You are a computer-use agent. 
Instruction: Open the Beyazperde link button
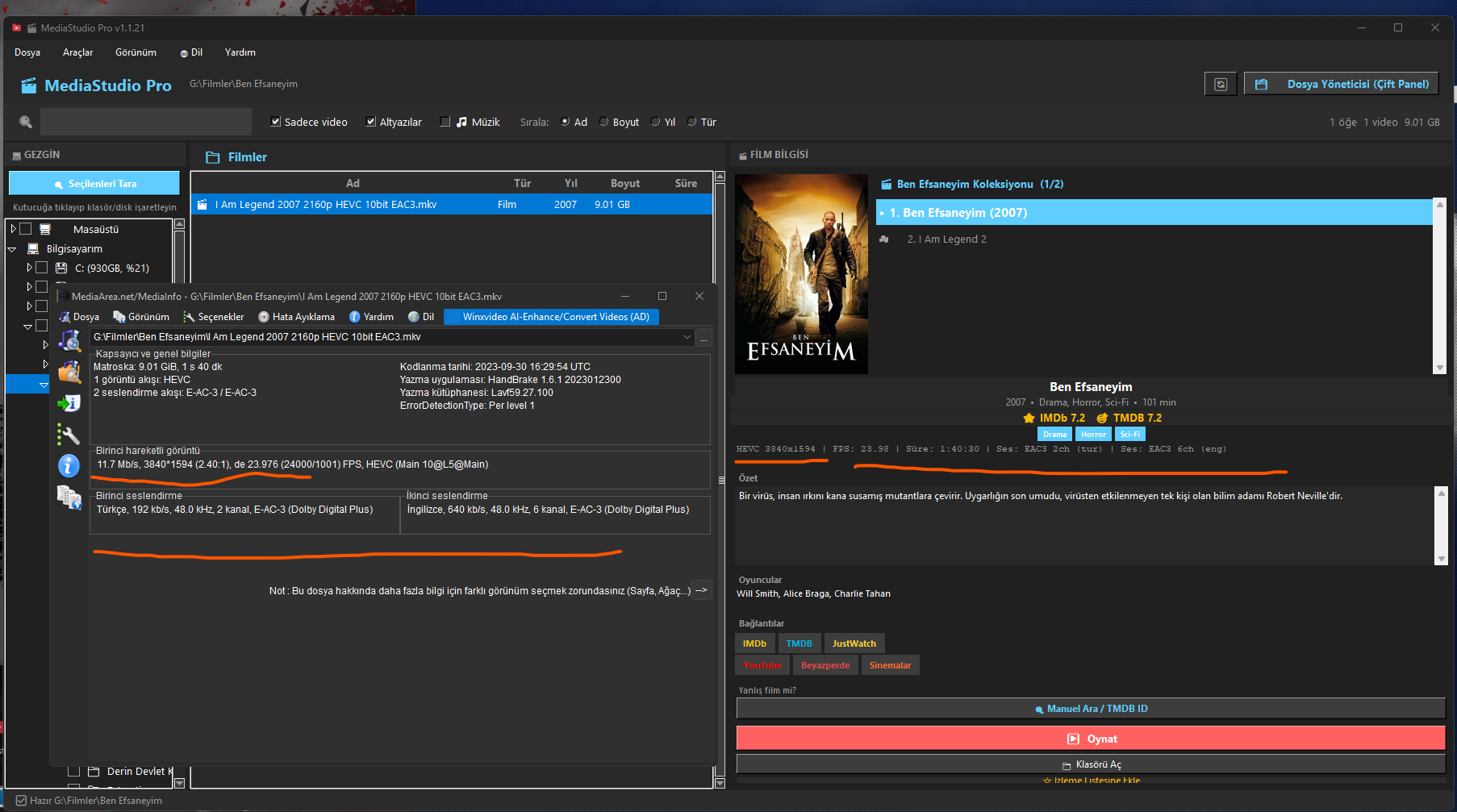(x=825, y=665)
